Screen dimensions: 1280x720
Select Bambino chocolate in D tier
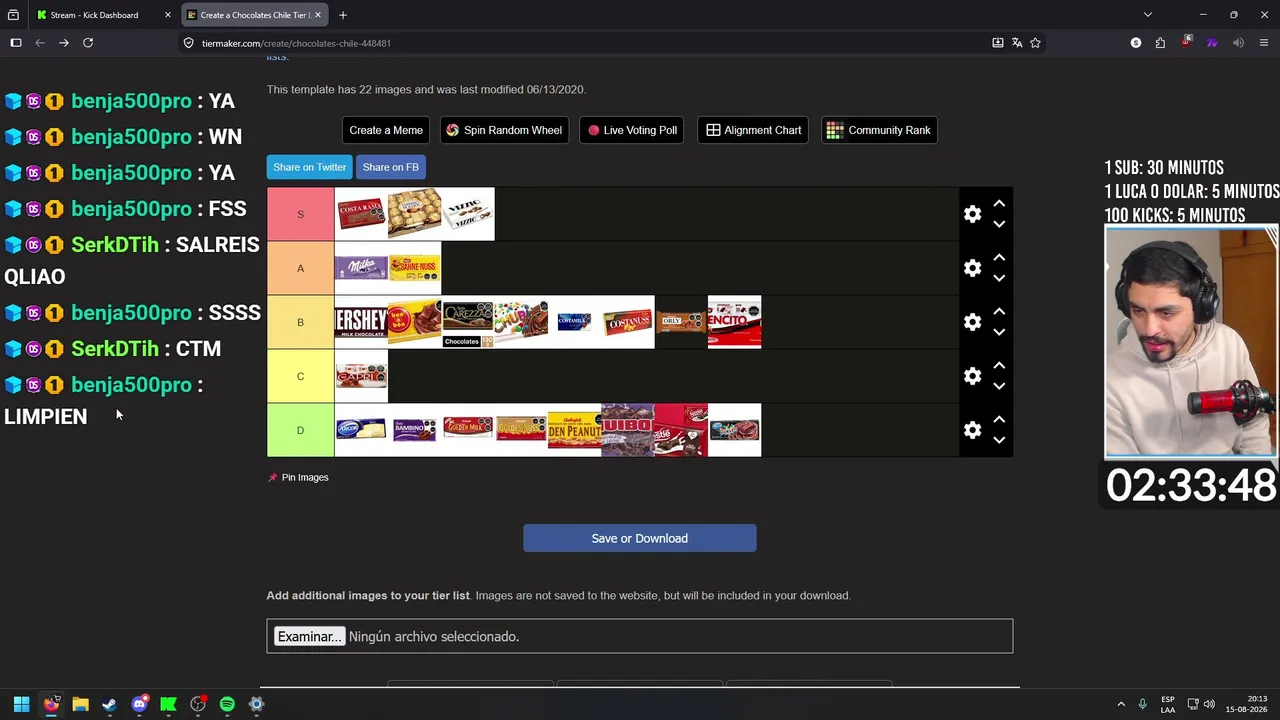point(414,430)
